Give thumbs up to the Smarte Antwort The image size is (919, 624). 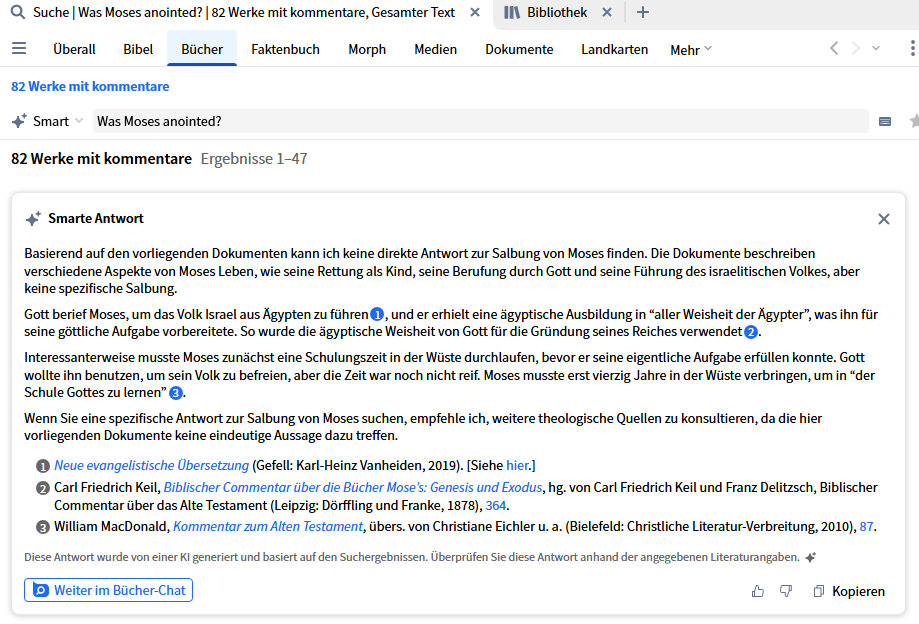757,591
